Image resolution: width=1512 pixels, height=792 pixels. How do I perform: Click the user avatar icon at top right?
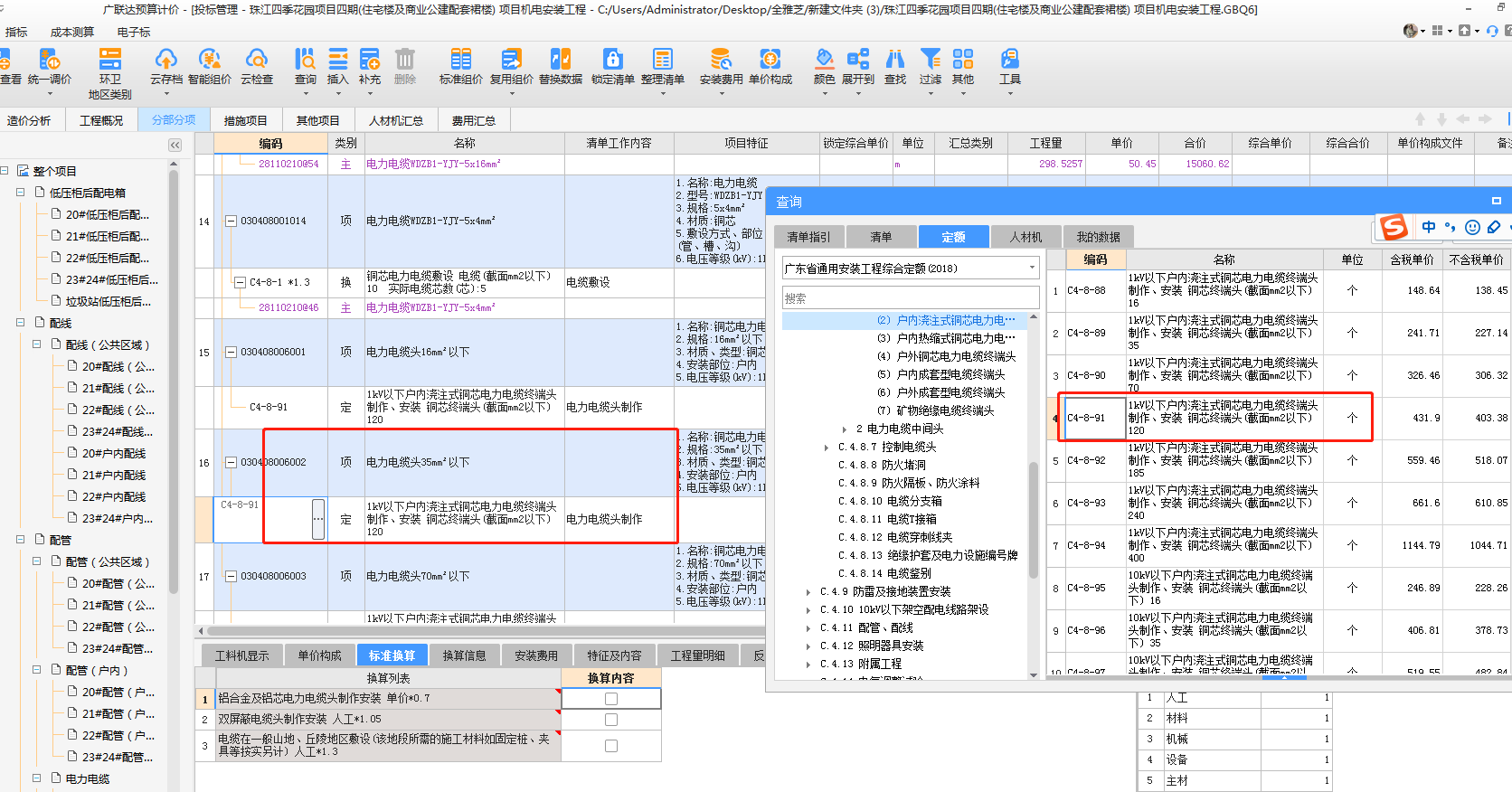pyautogui.click(x=1410, y=31)
